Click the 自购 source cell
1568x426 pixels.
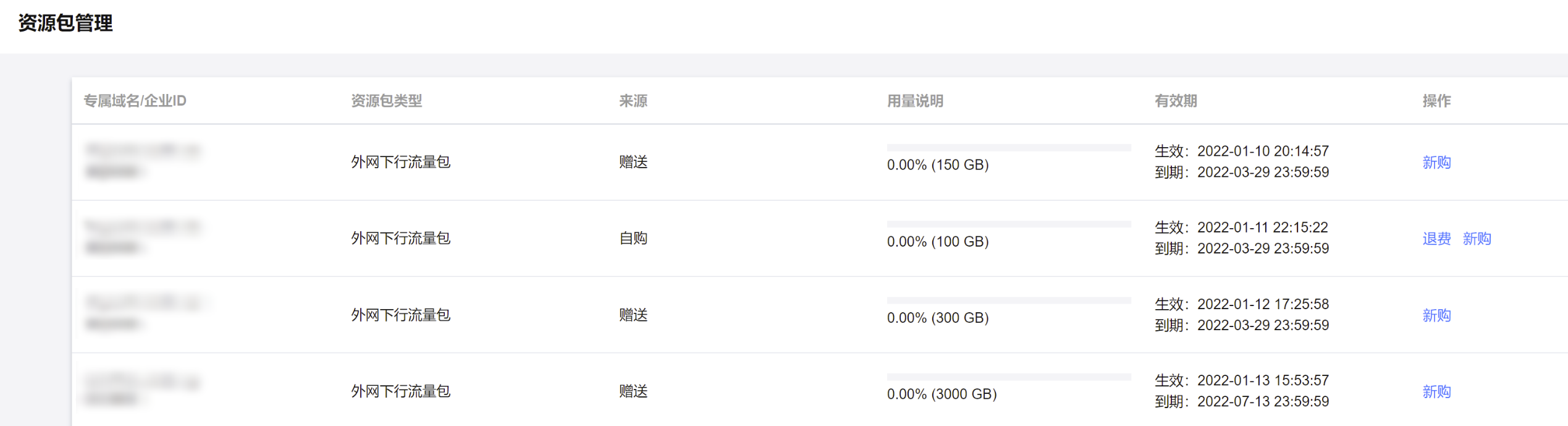(633, 239)
